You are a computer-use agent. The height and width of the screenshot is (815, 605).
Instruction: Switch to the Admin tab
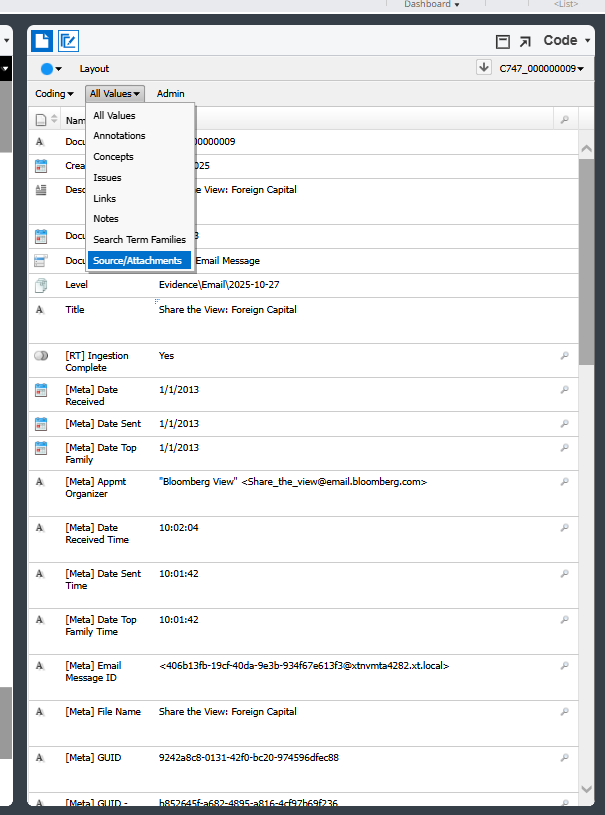coord(170,93)
